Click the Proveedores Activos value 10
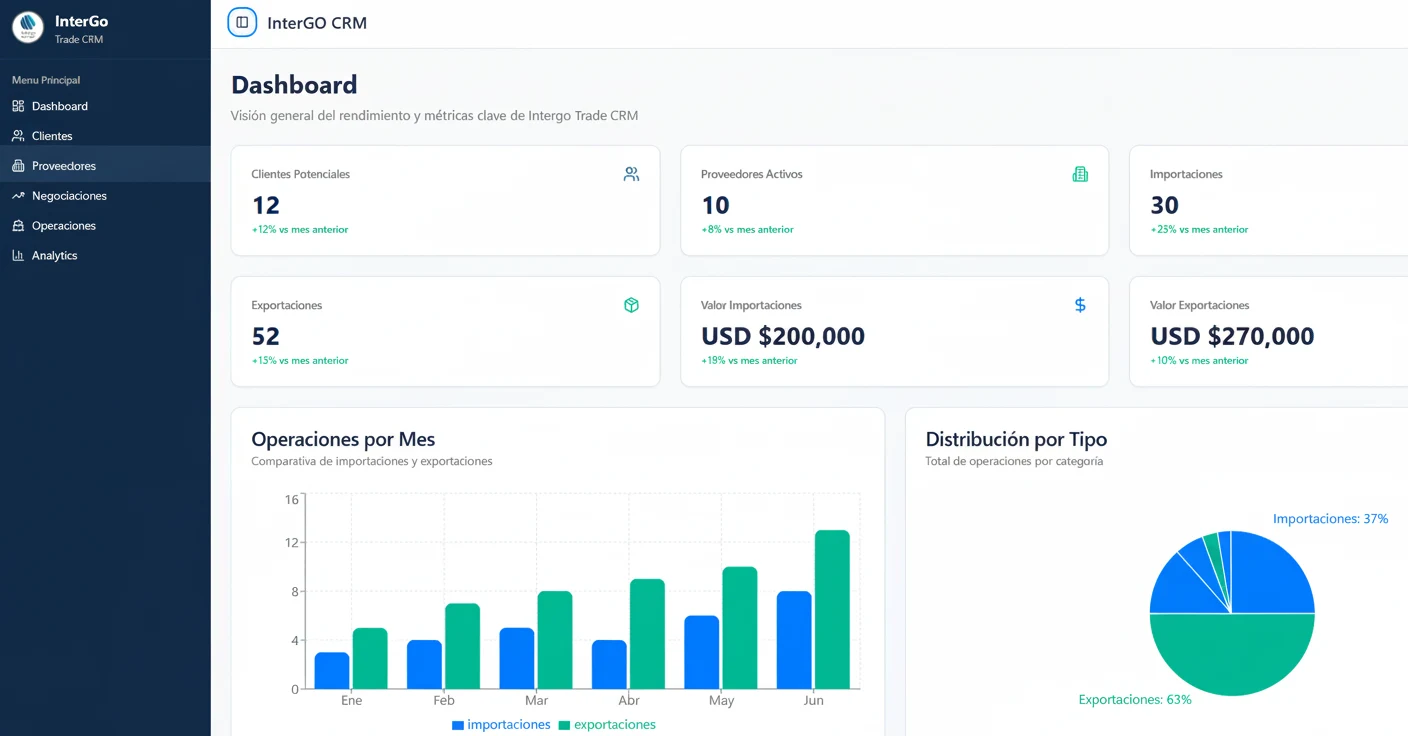Viewport: 1408px width, 736px height. (715, 205)
